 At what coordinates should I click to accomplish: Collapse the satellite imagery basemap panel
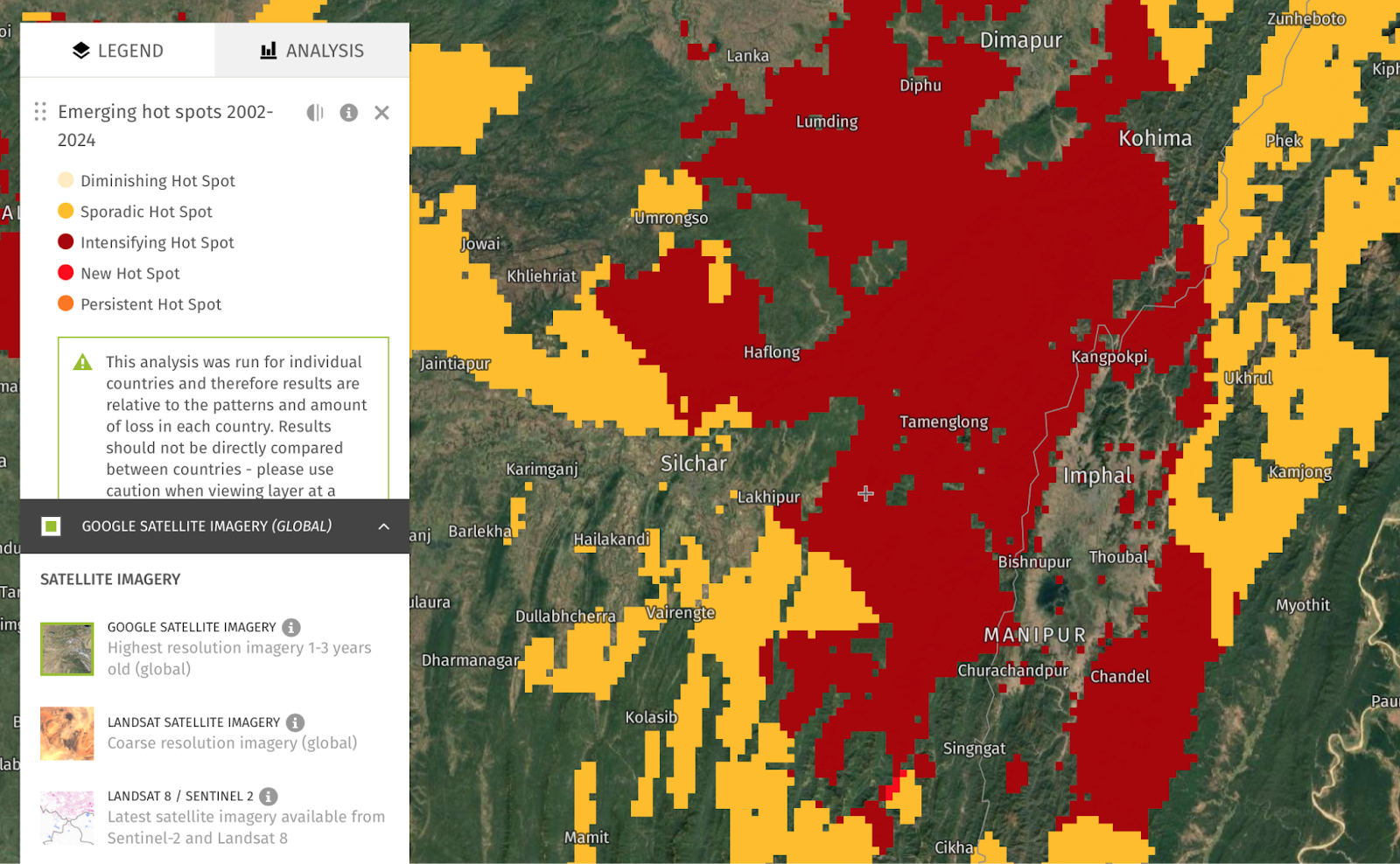[383, 526]
